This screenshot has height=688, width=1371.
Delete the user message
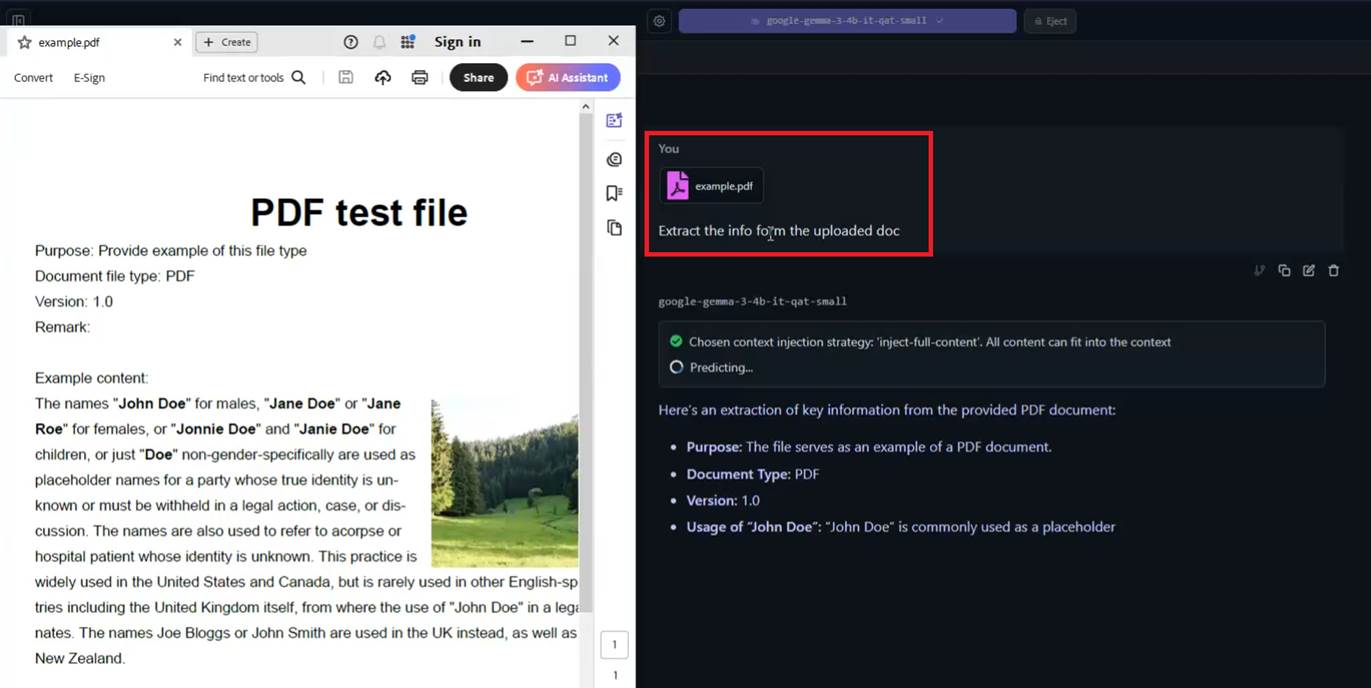[1333, 271]
